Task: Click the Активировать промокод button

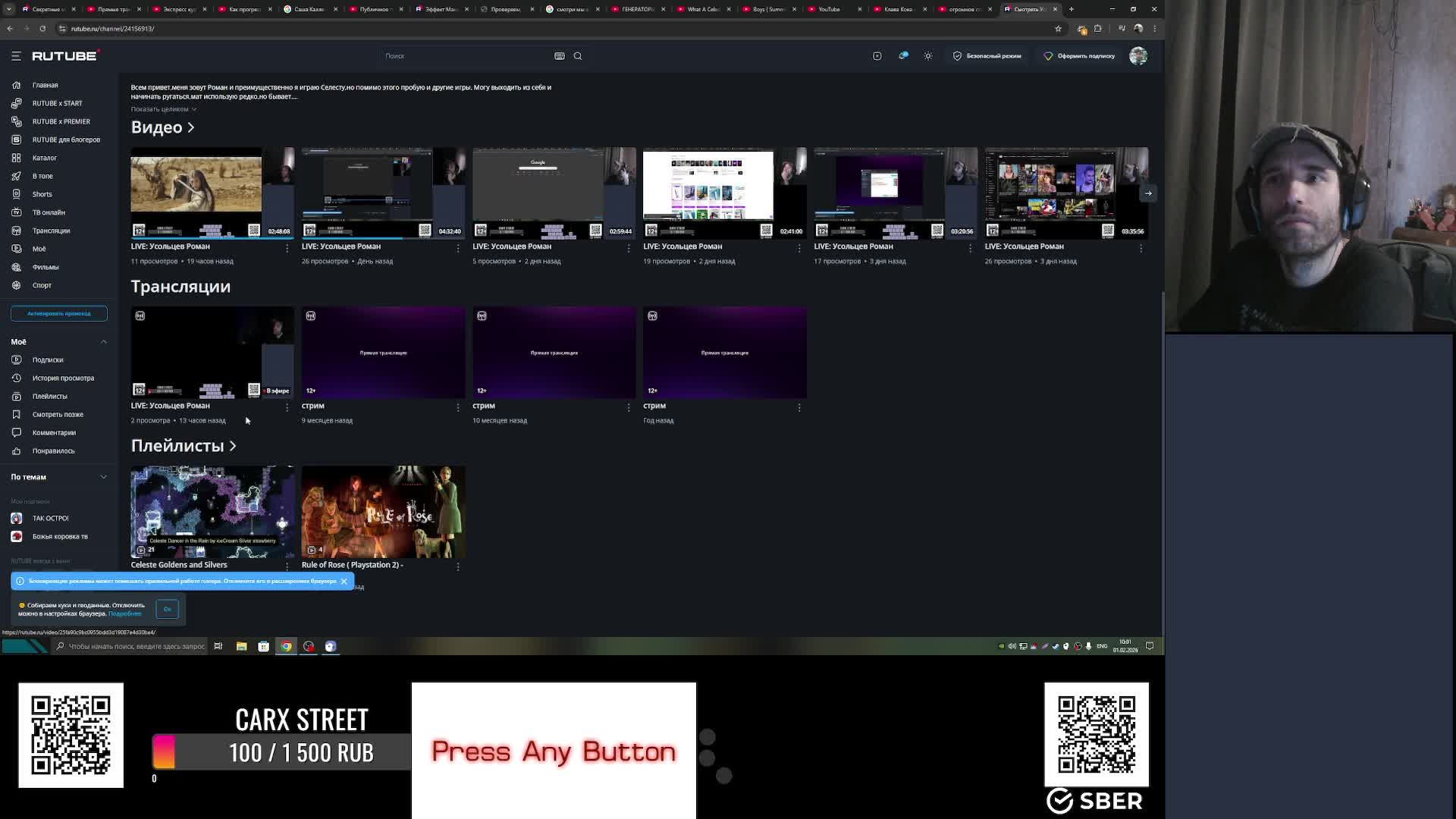Action: click(x=58, y=313)
